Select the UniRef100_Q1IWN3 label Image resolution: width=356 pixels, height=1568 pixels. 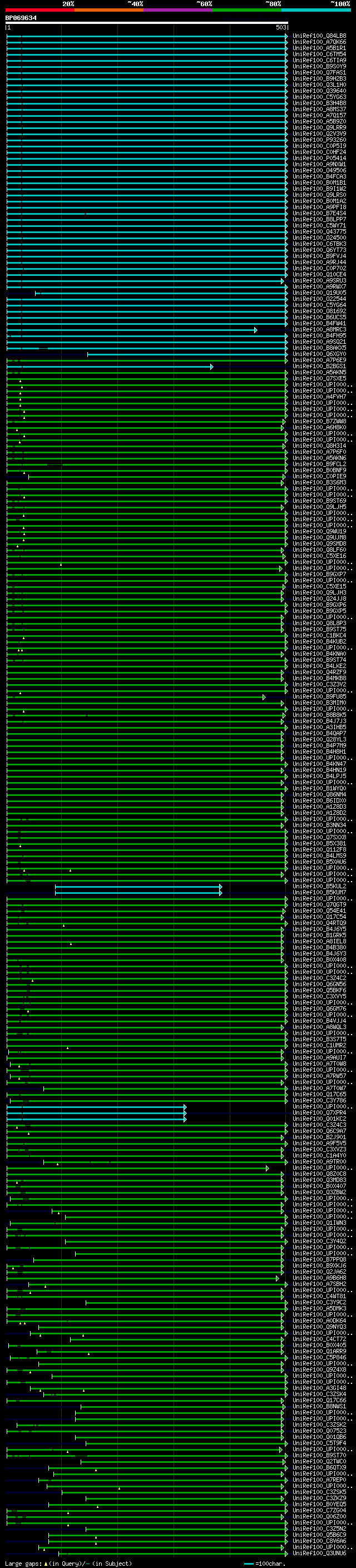click(319, 1224)
